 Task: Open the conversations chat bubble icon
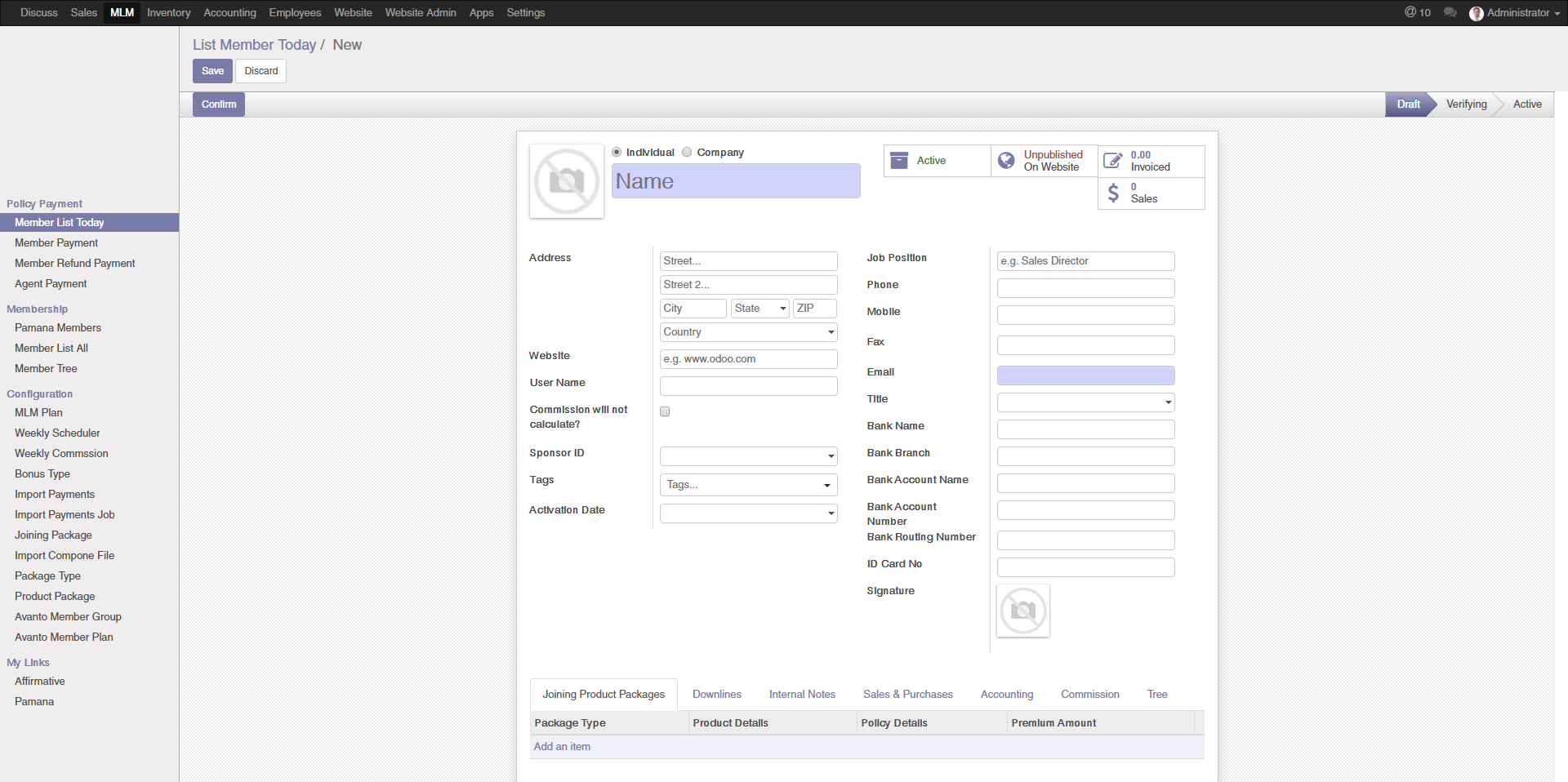1450,13
